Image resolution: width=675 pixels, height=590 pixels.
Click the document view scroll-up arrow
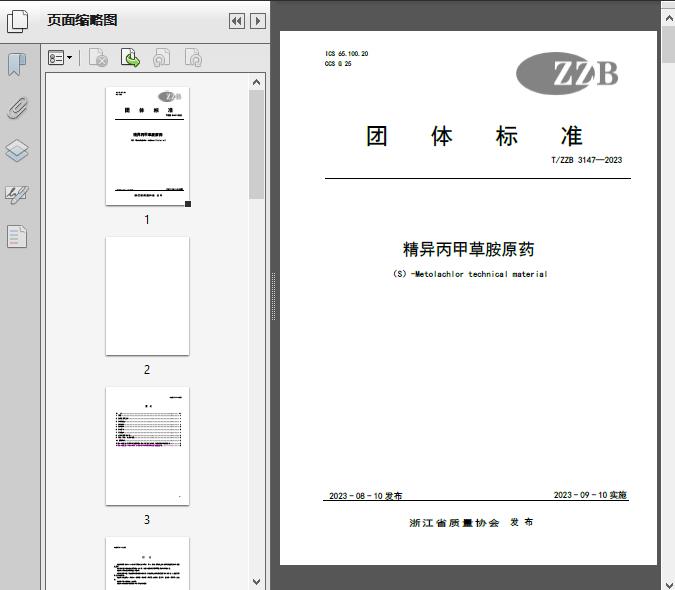667,7
